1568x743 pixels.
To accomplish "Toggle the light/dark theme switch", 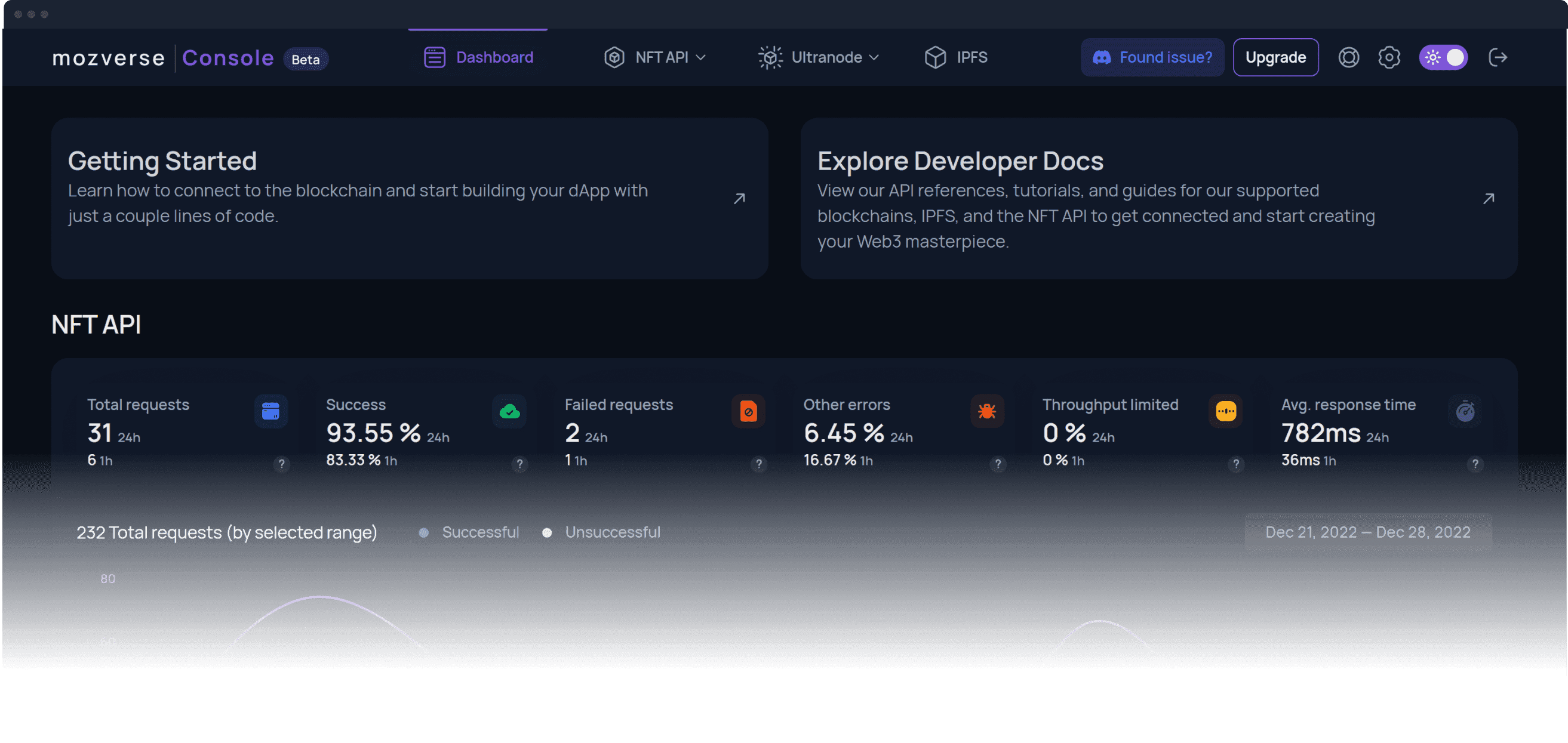I will coord(1443,57).
